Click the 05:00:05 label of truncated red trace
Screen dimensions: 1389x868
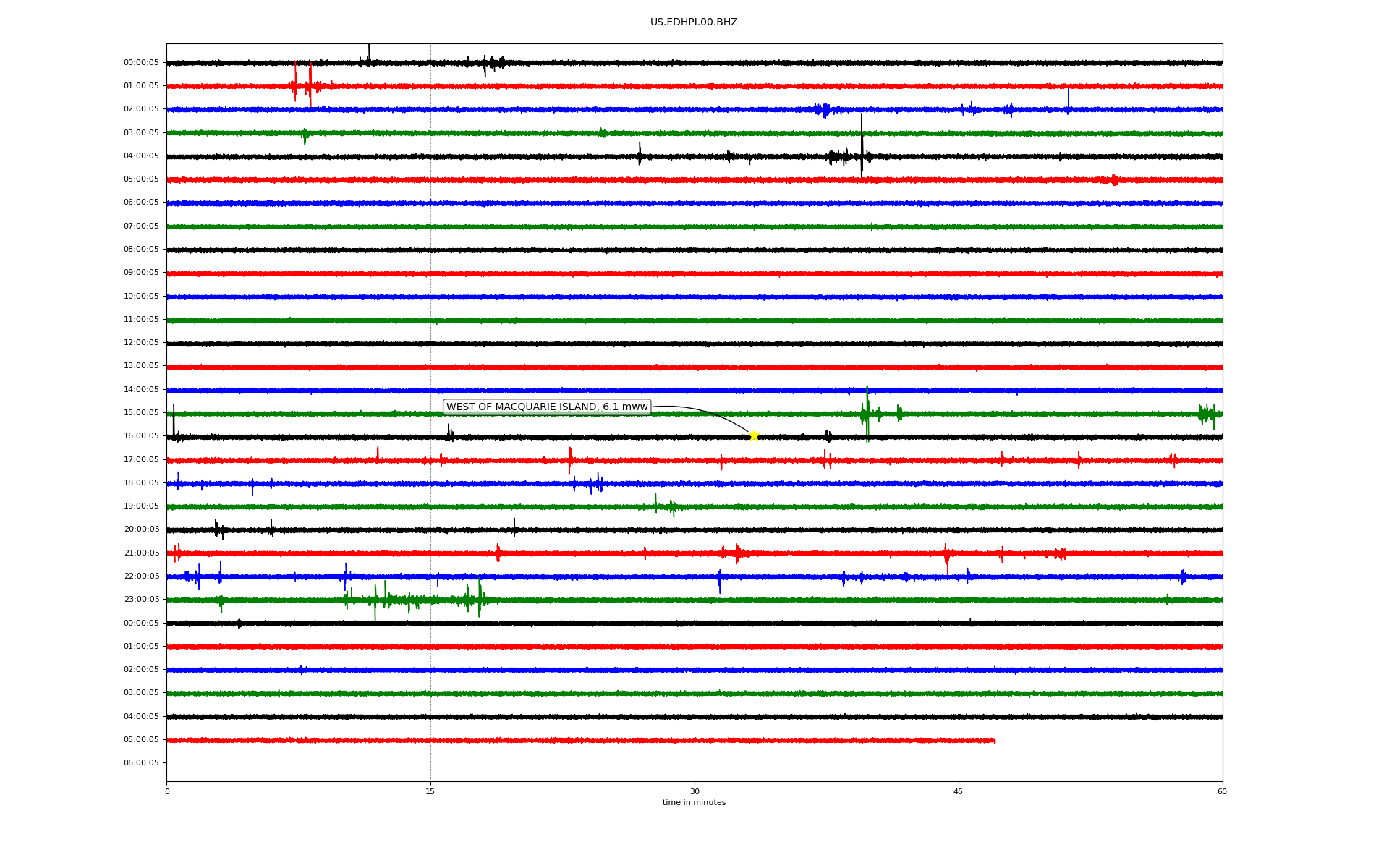pos(141,739)
